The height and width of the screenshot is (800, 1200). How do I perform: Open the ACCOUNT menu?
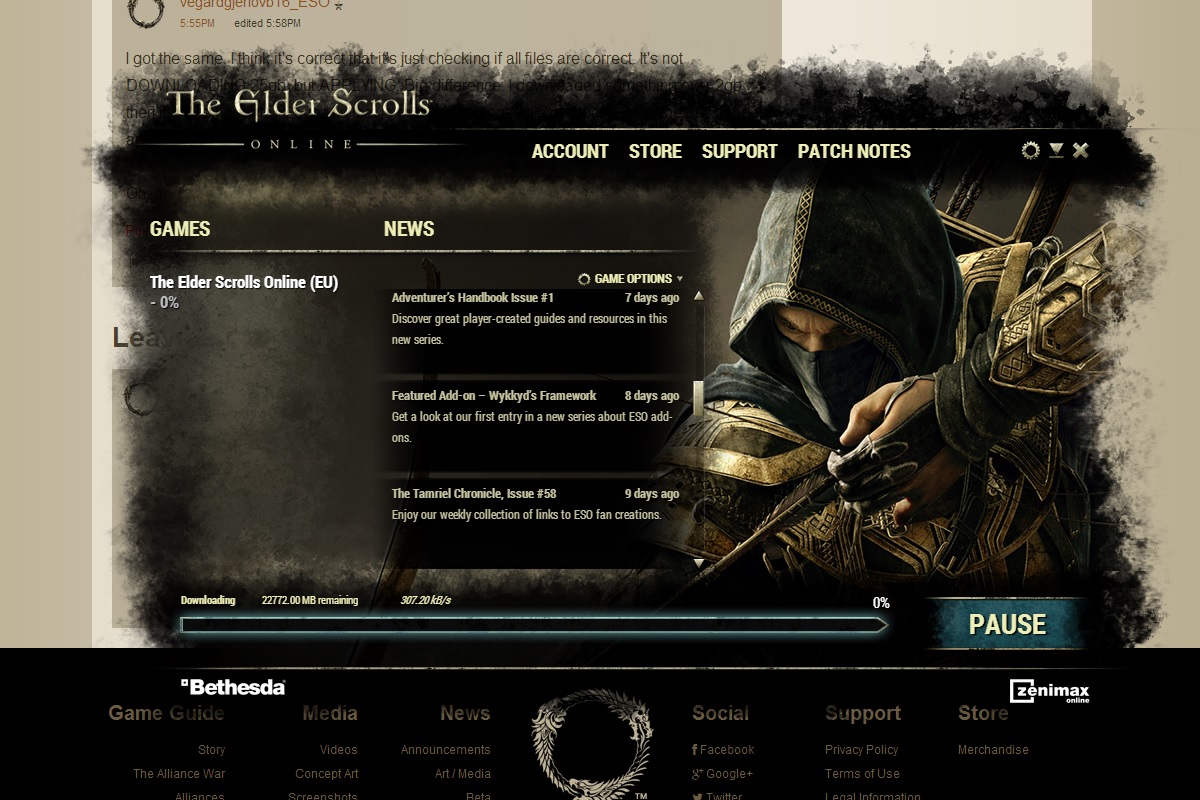(x=570, y=151)
